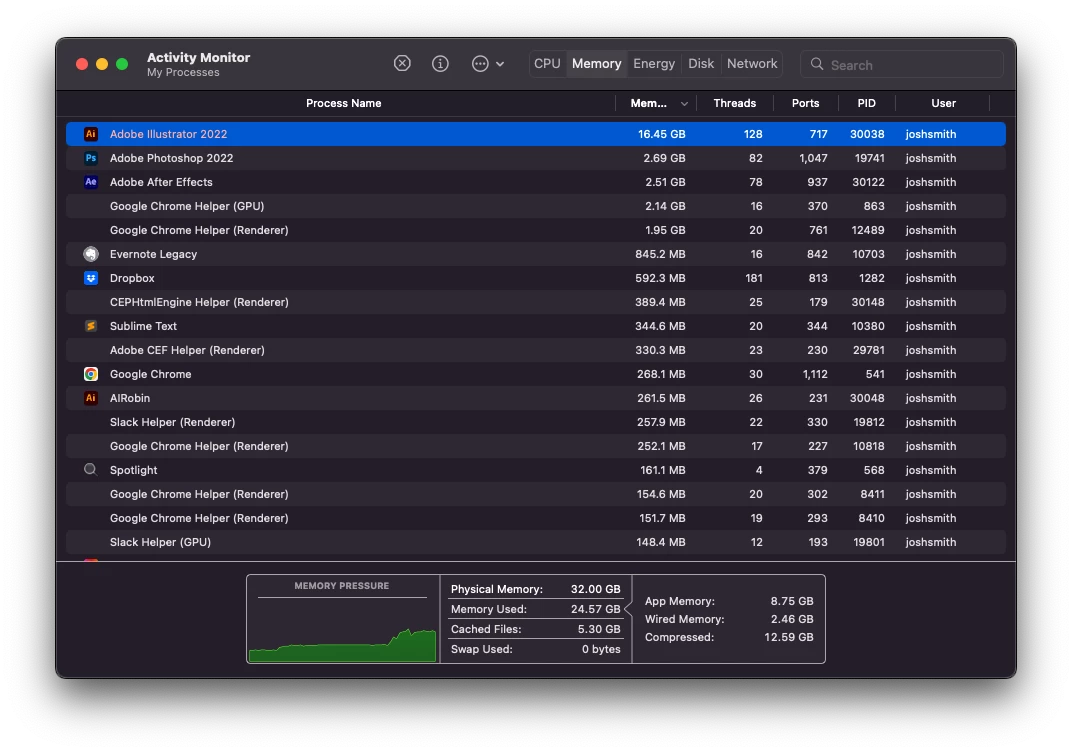Click the Activity Monitor window title

198,57
